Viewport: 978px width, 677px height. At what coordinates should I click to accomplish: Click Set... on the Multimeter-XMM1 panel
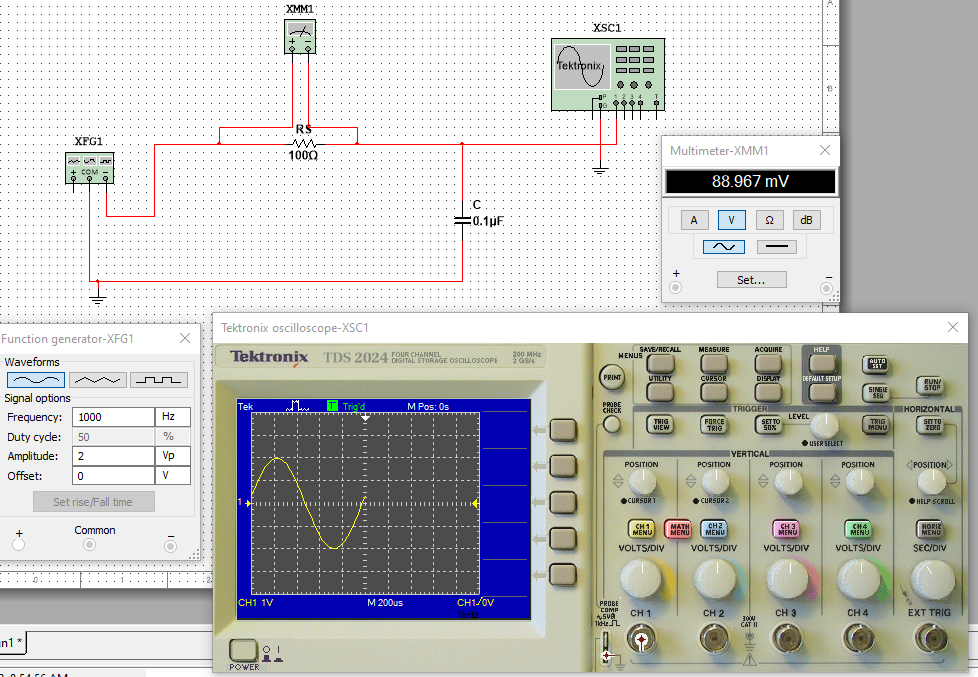coord(751,279)
